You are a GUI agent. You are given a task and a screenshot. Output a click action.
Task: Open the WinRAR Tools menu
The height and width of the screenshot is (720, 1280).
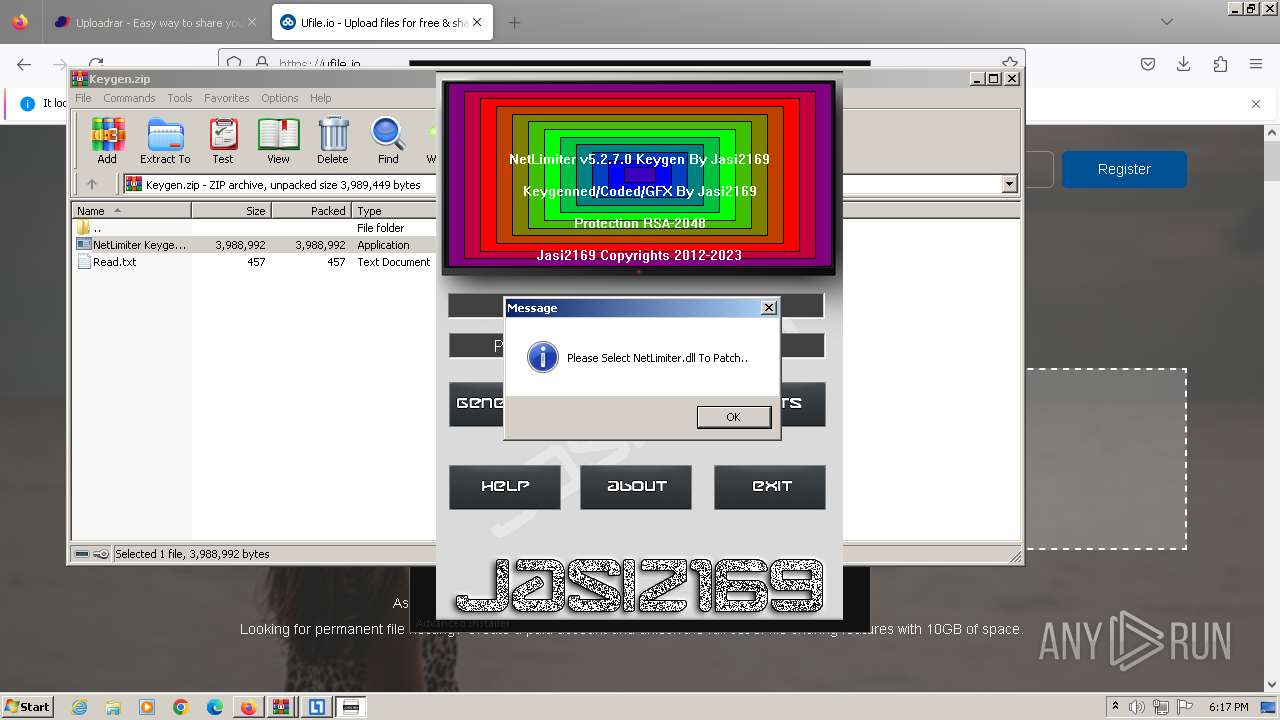point(180,98)
